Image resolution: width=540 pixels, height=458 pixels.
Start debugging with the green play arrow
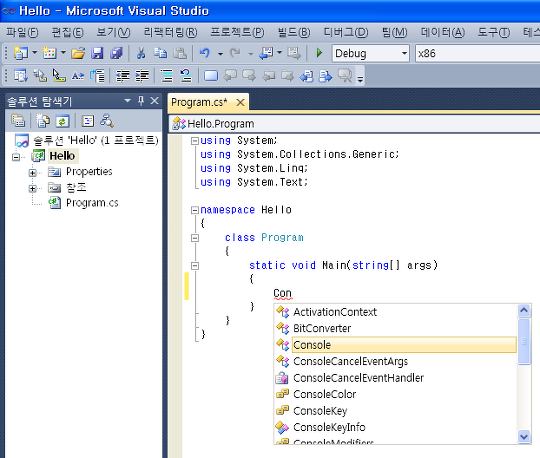319,53
